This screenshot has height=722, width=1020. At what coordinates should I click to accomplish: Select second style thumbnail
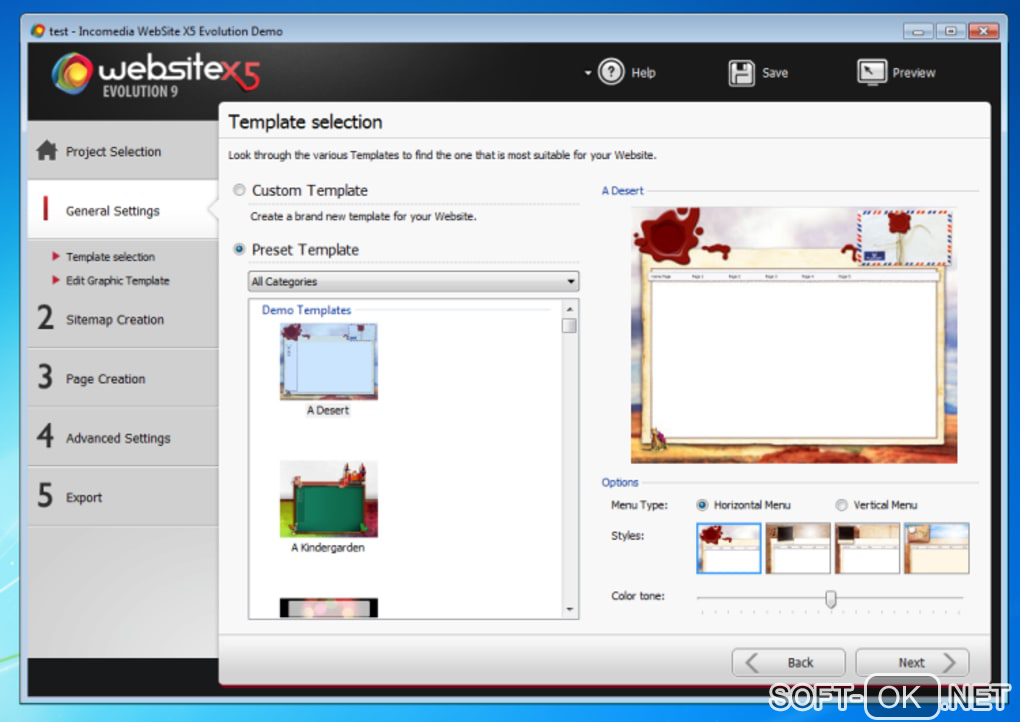pos(798,548)
